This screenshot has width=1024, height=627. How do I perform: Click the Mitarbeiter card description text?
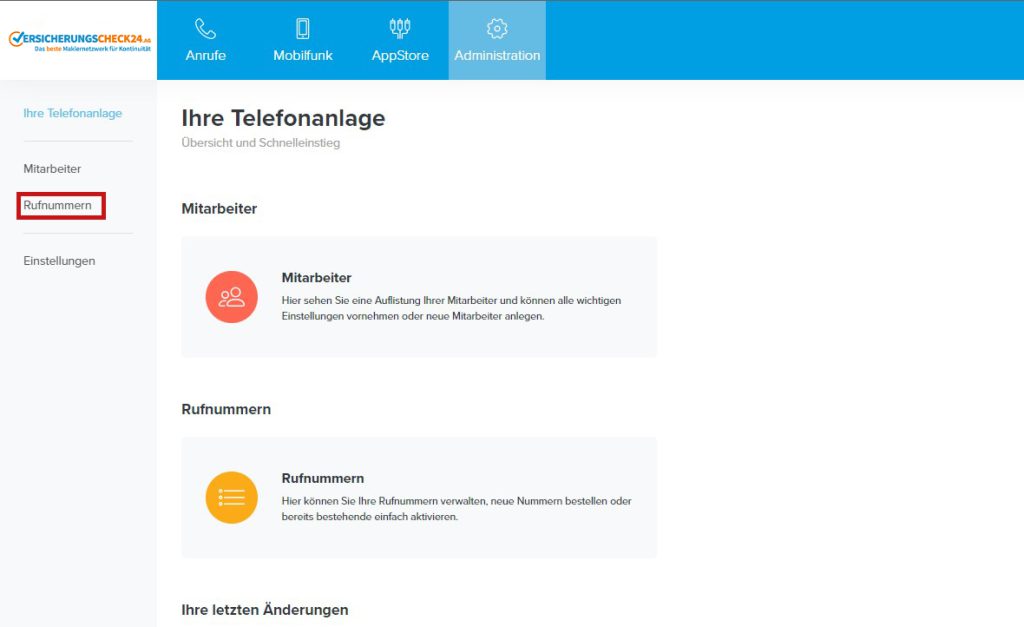[x=451, y=308]
